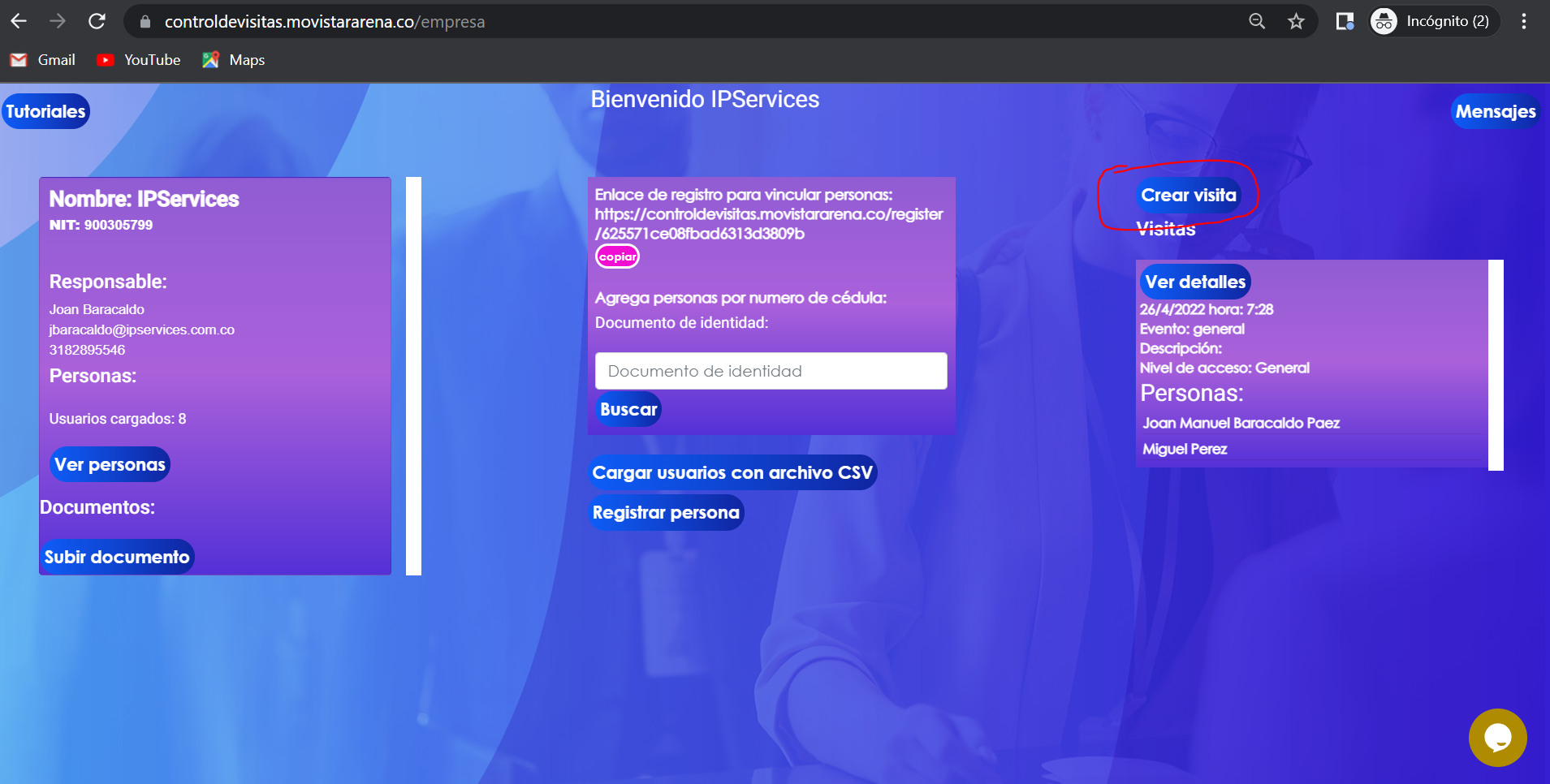Click the Registrar persona button
Screen dimensions: 1550x784
[x=666, y=512]
